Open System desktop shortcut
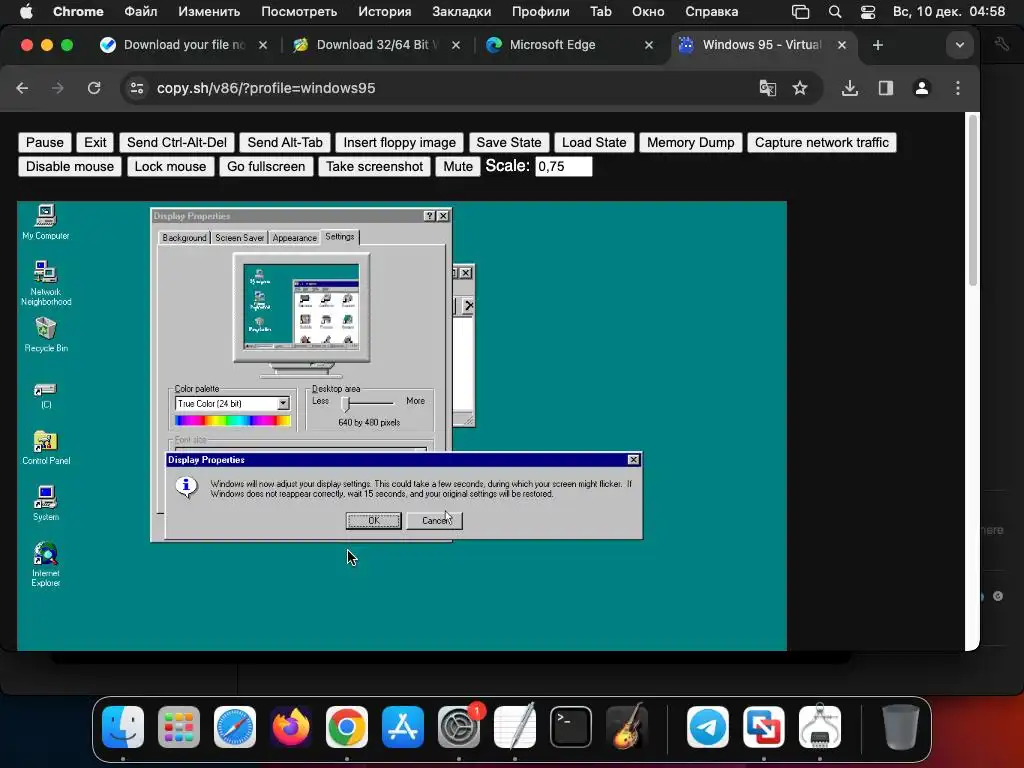 [x=46, y=503]
